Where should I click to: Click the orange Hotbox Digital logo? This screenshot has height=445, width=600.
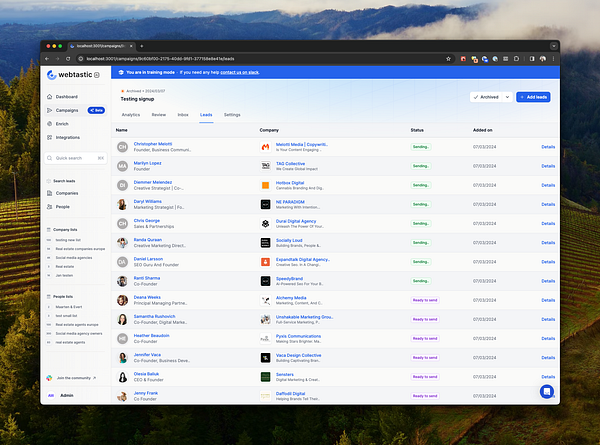(x=265, y=185)
